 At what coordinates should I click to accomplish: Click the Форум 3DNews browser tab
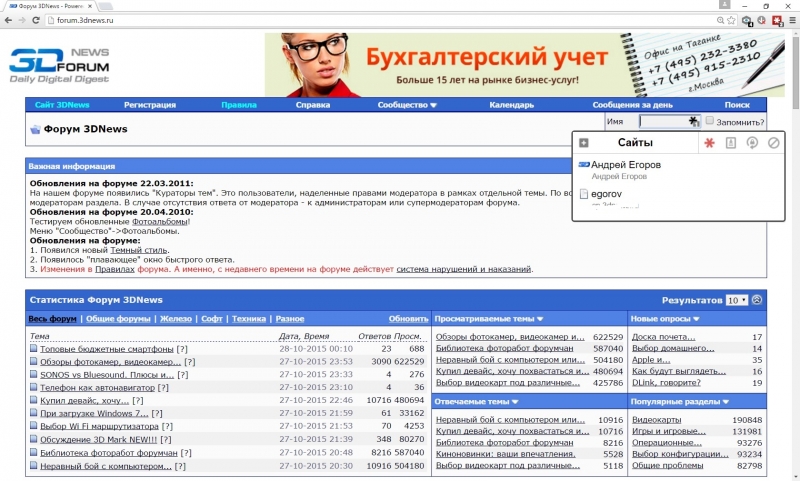click(x=51, y=6)
